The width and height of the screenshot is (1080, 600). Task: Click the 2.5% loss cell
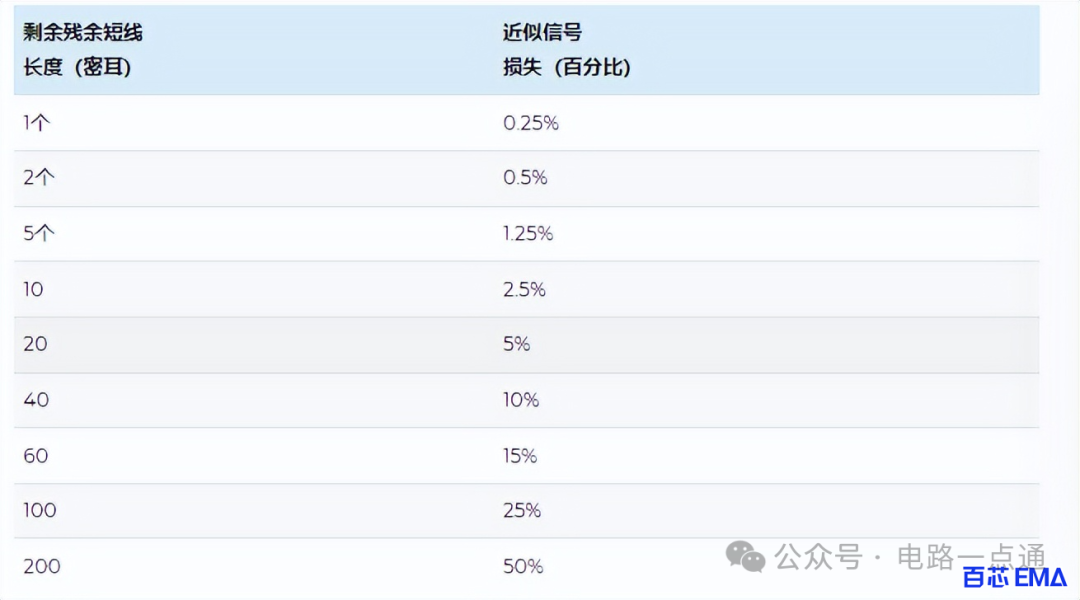pos(524,289)
